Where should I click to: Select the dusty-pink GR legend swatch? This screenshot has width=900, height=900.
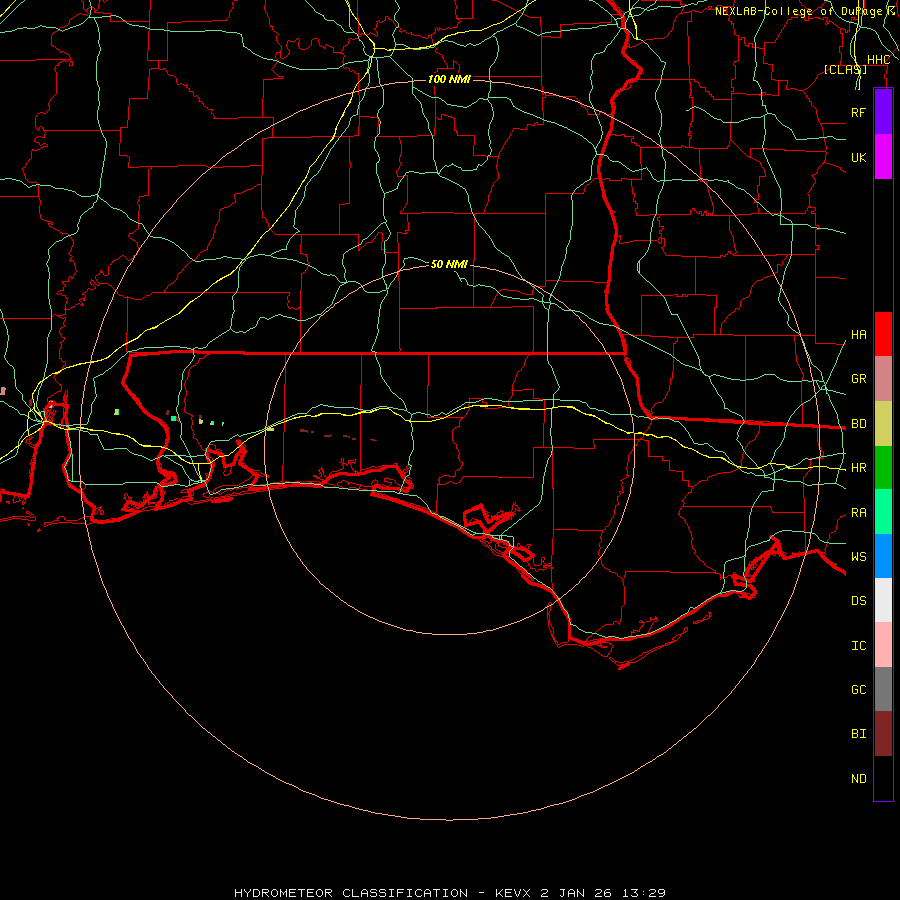point(883,379)
